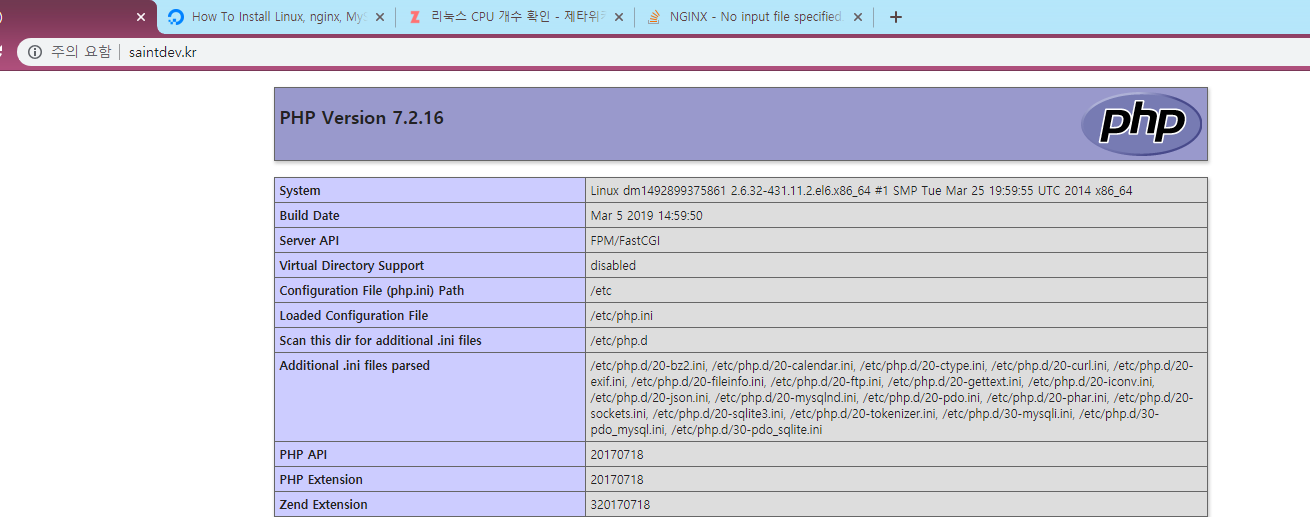Click the 주의 요함 security warning label
Viewport: 1310px width, 517px height.
pyautogui.click(x=81, y=52)
